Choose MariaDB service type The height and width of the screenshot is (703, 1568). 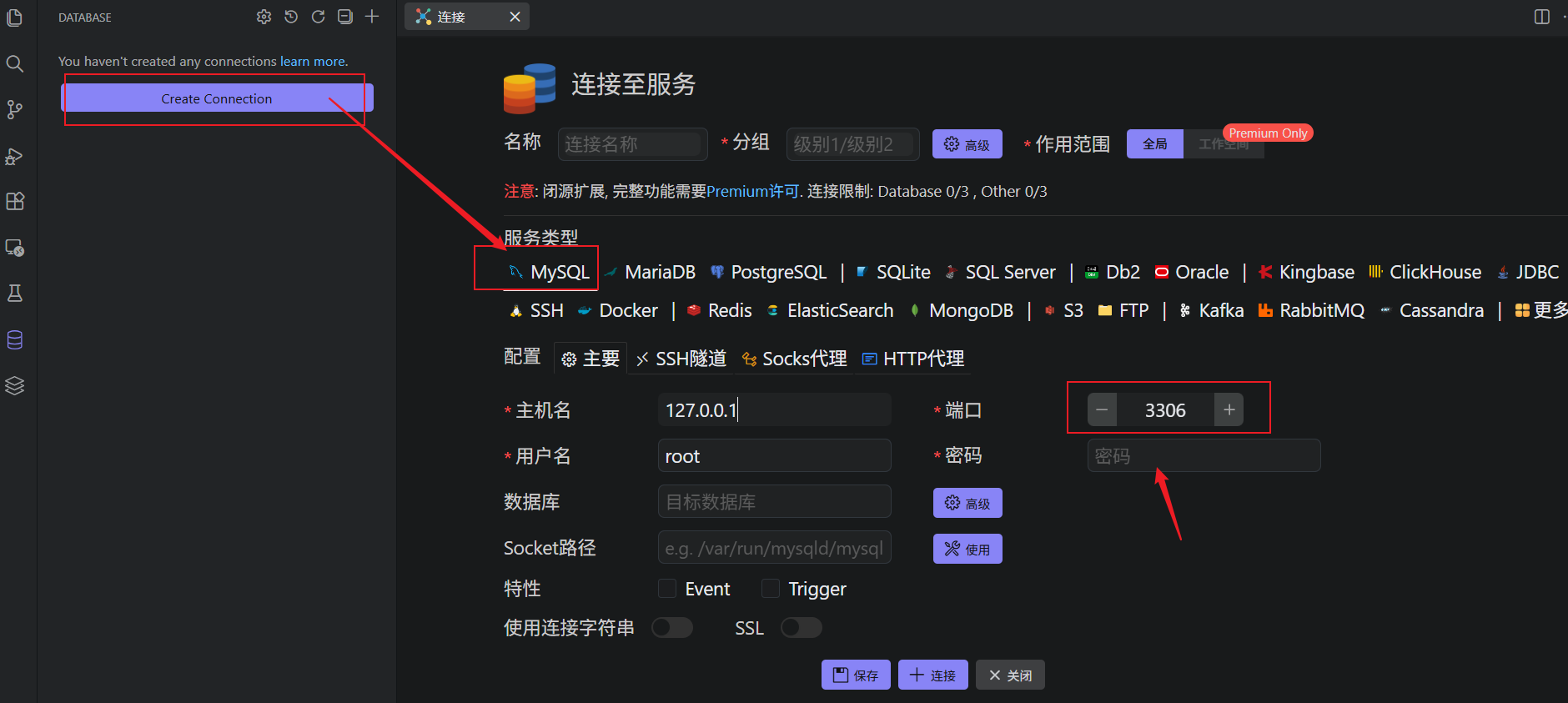point(650,273)
